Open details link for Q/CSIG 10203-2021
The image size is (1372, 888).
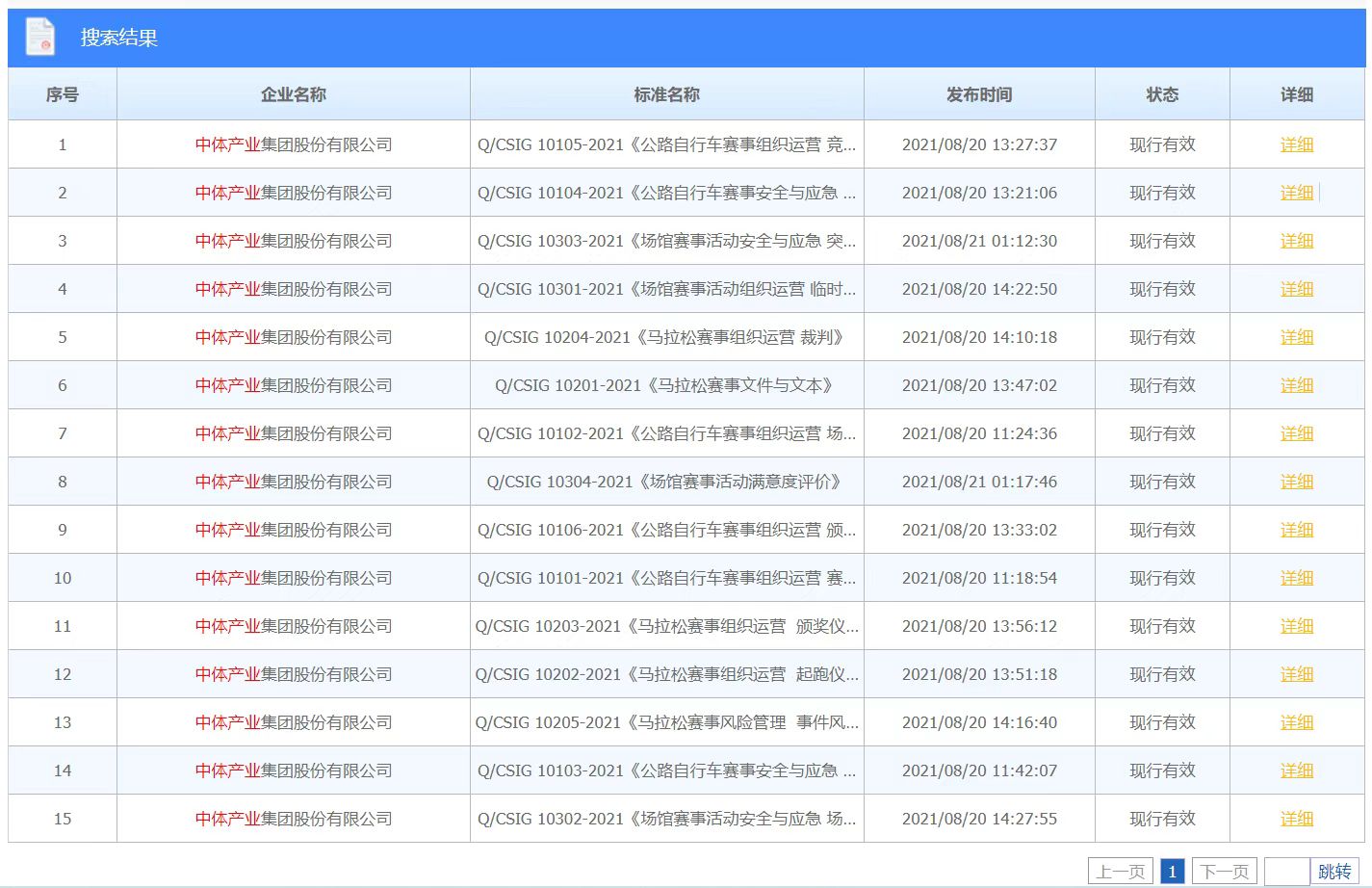point(1297,626)
